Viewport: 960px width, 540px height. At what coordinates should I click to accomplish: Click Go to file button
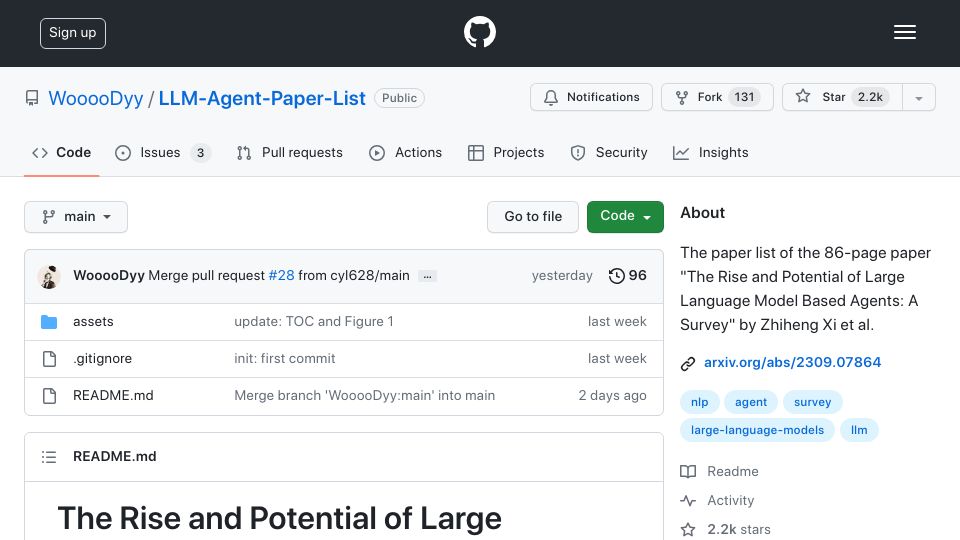coord(533,217)
